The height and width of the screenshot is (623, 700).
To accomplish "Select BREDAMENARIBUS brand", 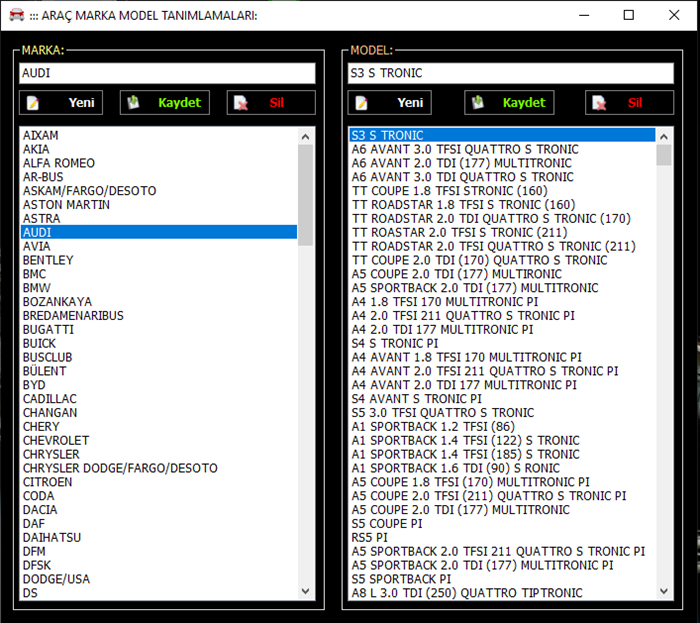I will pos(159,316).
